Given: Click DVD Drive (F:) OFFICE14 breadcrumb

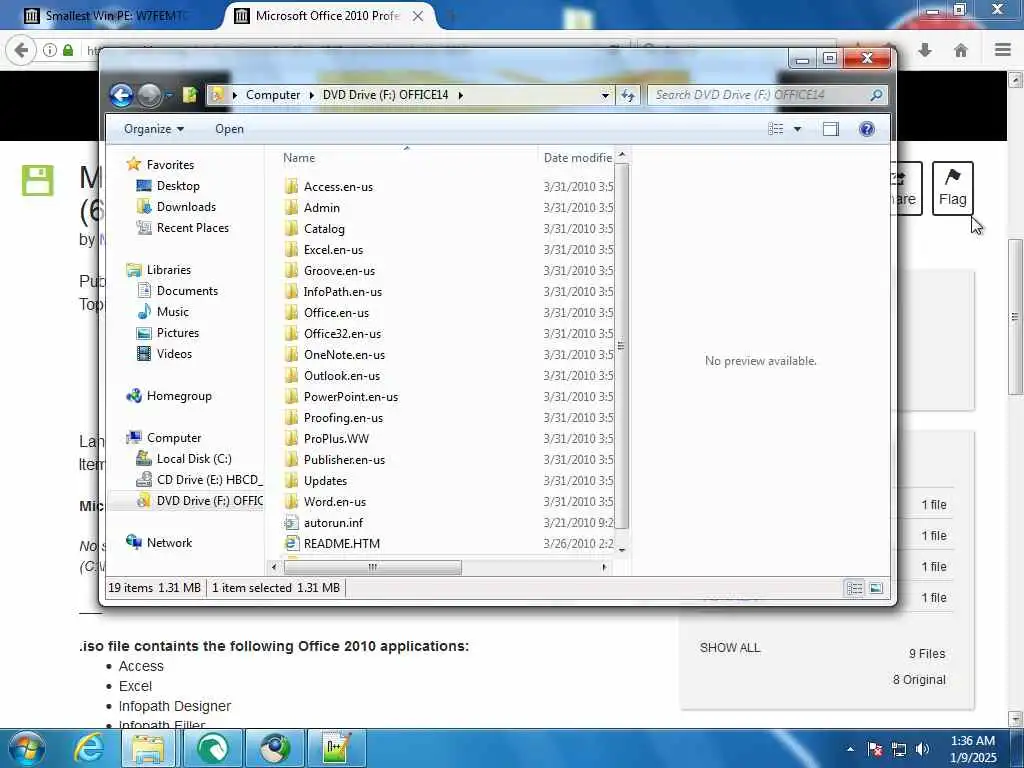Looking at the screenshot, I should (385, 95).
